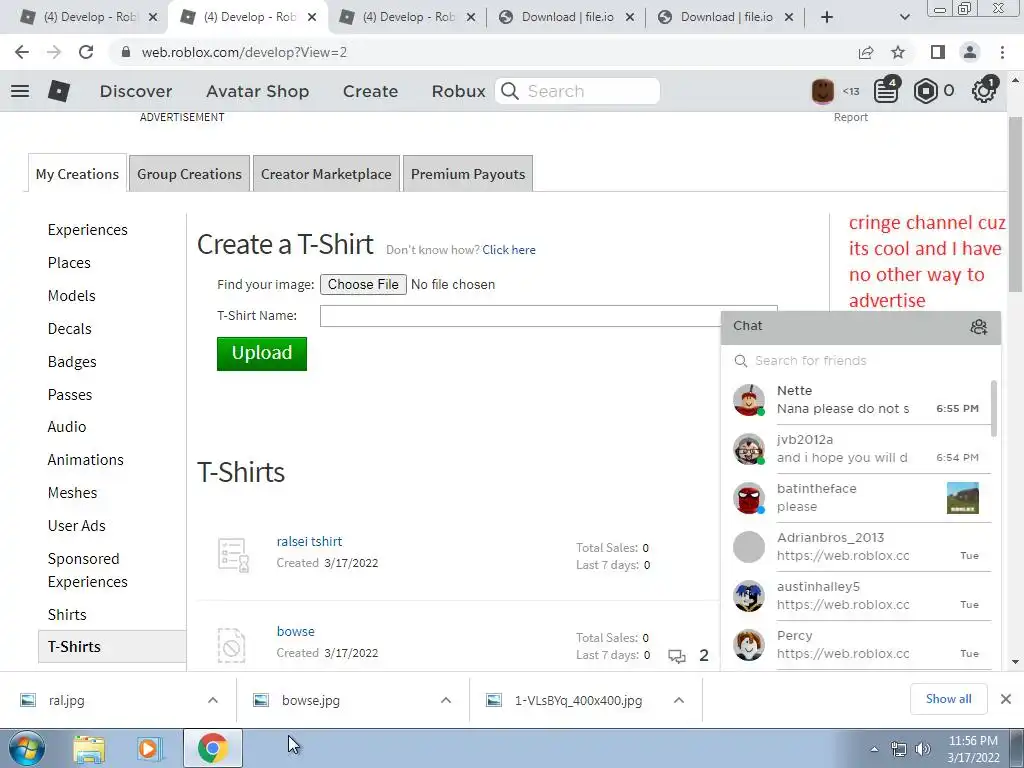Switch to My Creations tab
Screen dimensions: 1024x768
[x=77, y=174]
